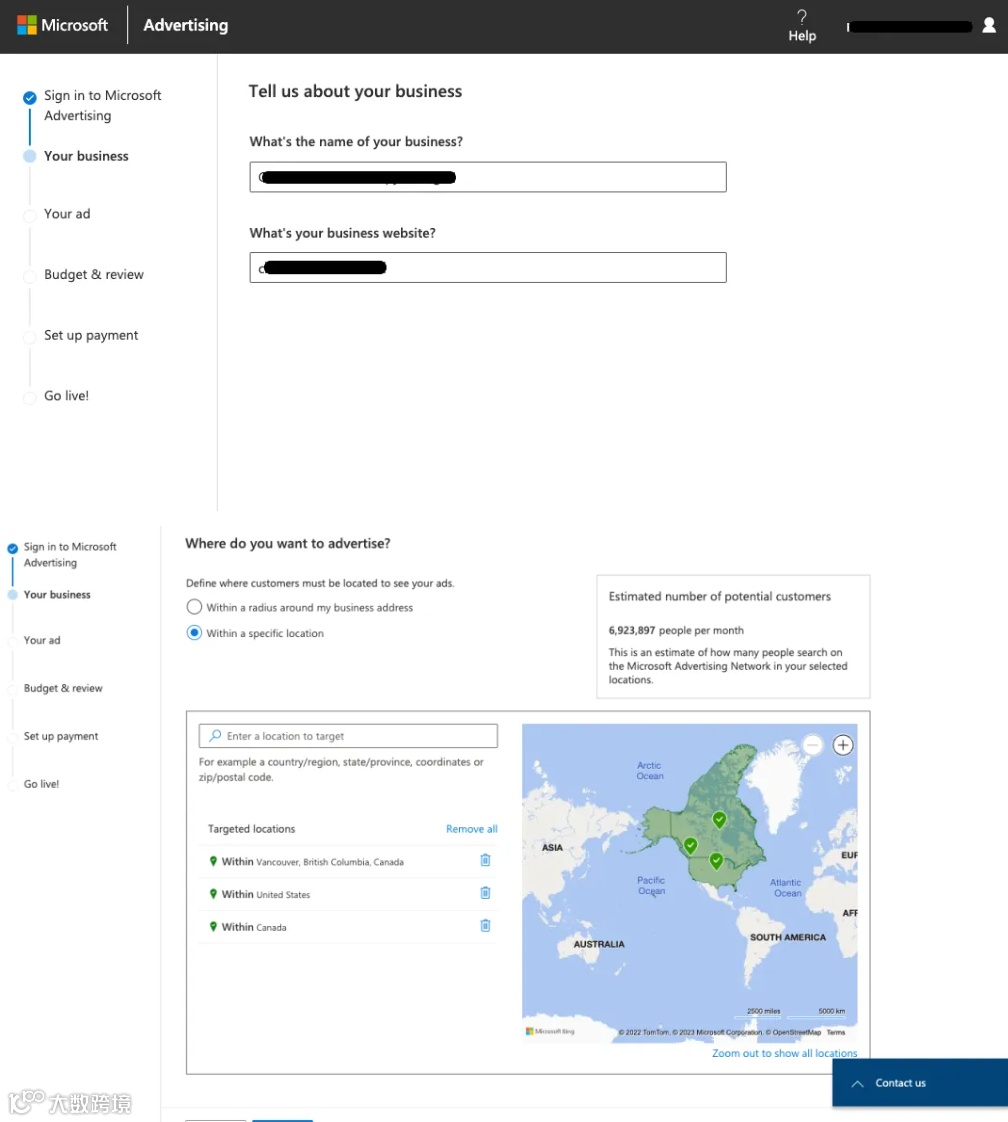Click the Atlantic Ocean label on map
This screenshot has width=1008, height=1122.
coord(786,888)
